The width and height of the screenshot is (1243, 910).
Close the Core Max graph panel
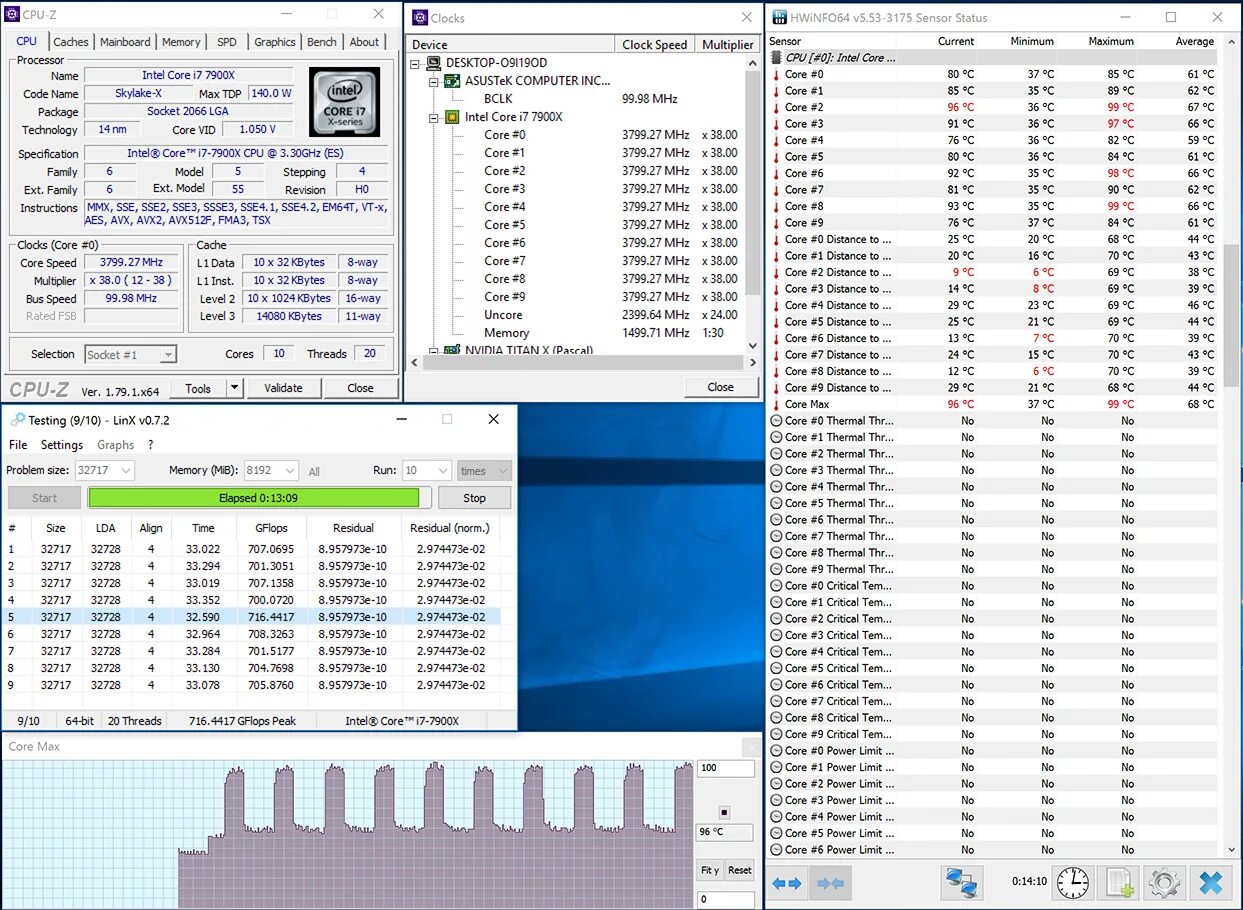[x=751, y=747]
